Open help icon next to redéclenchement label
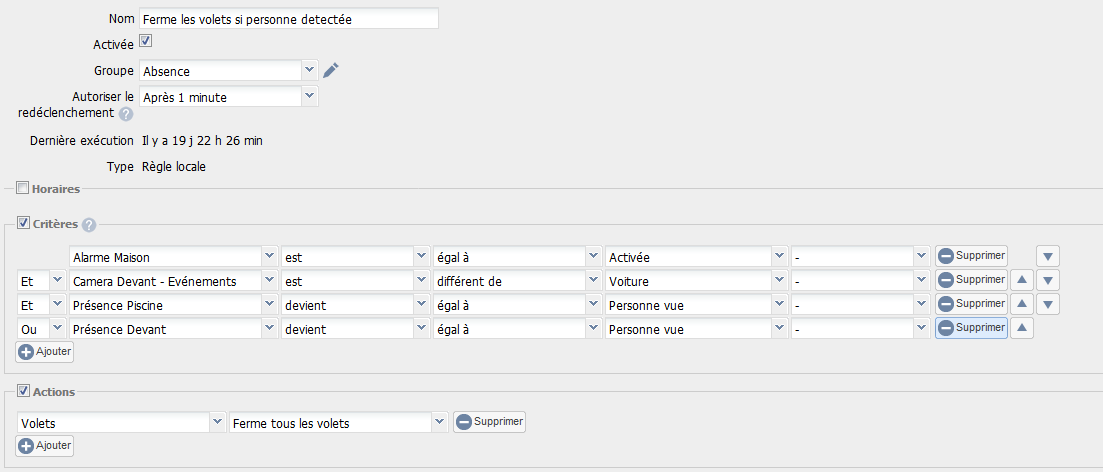Screen dimensions: 1103x472 coord(126,114)
